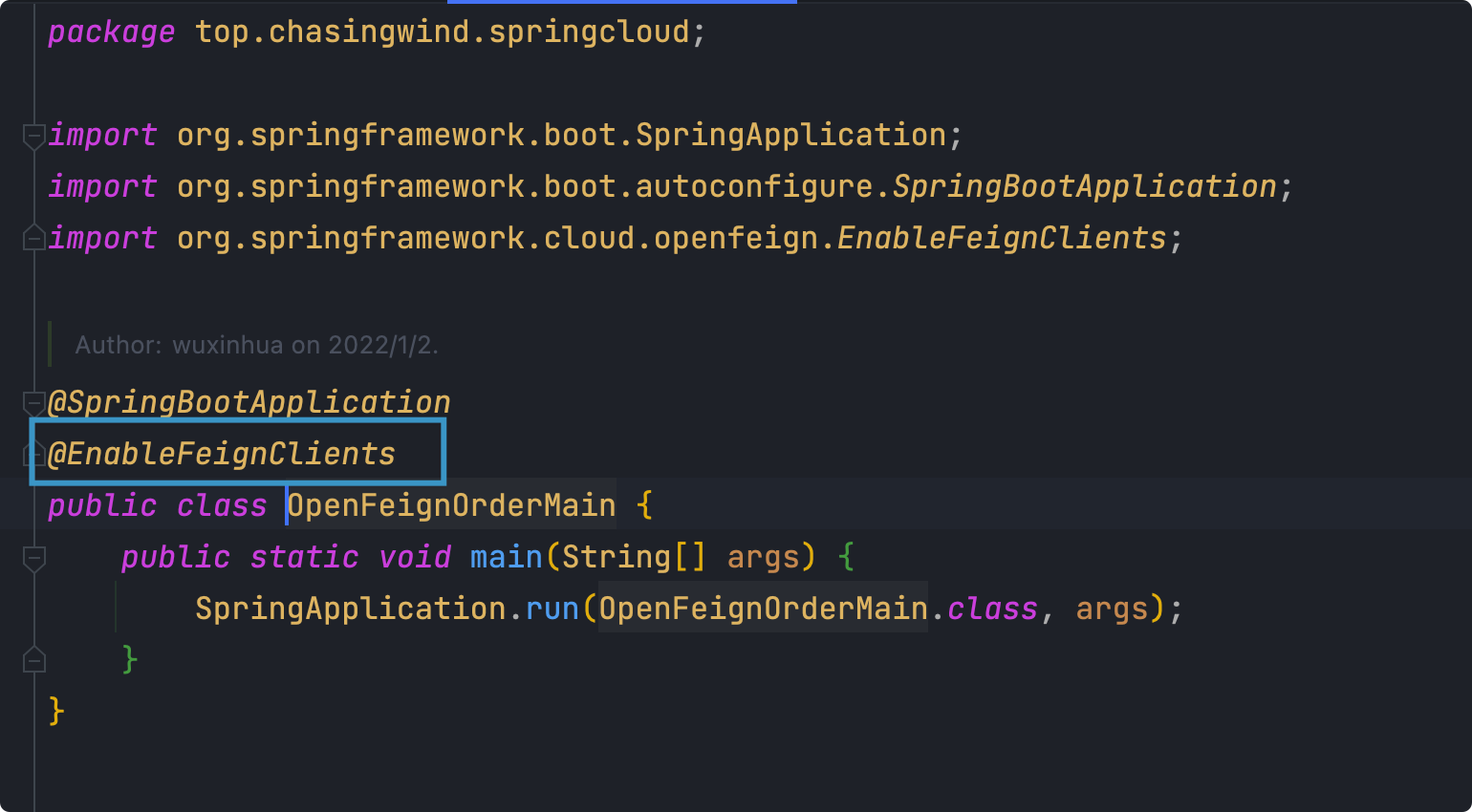
Task: Click the @SpringBootApplication annotation
Action: [249, 402]
